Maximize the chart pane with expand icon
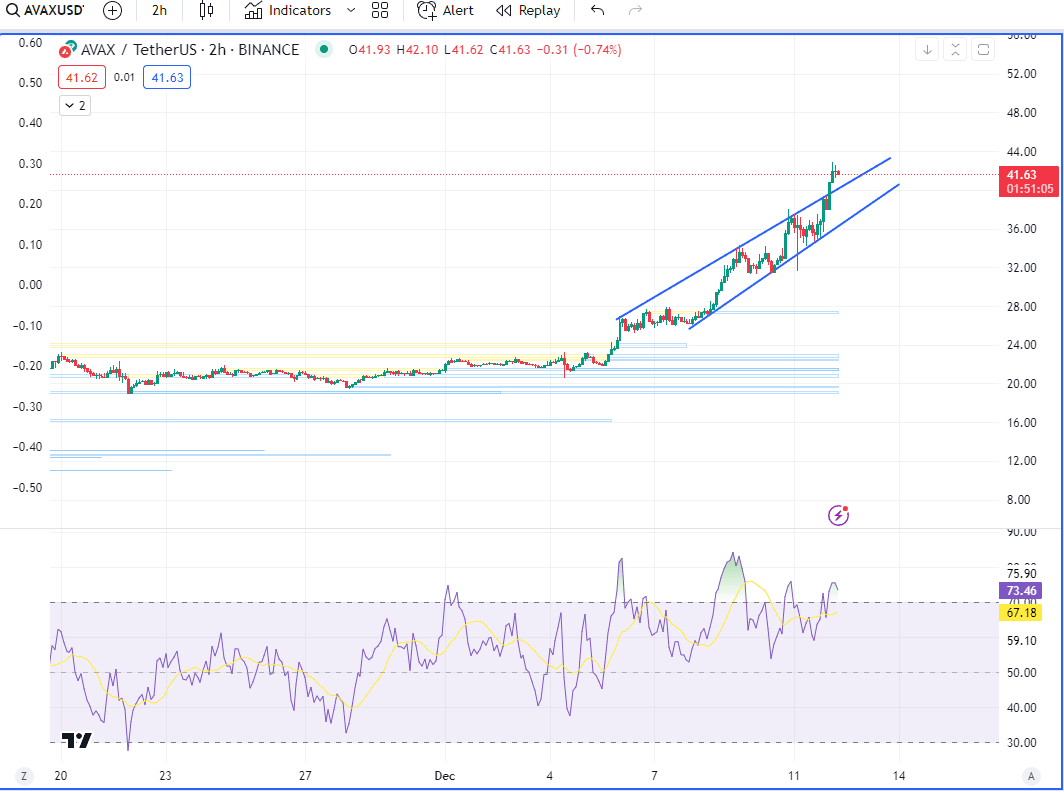 956,48
